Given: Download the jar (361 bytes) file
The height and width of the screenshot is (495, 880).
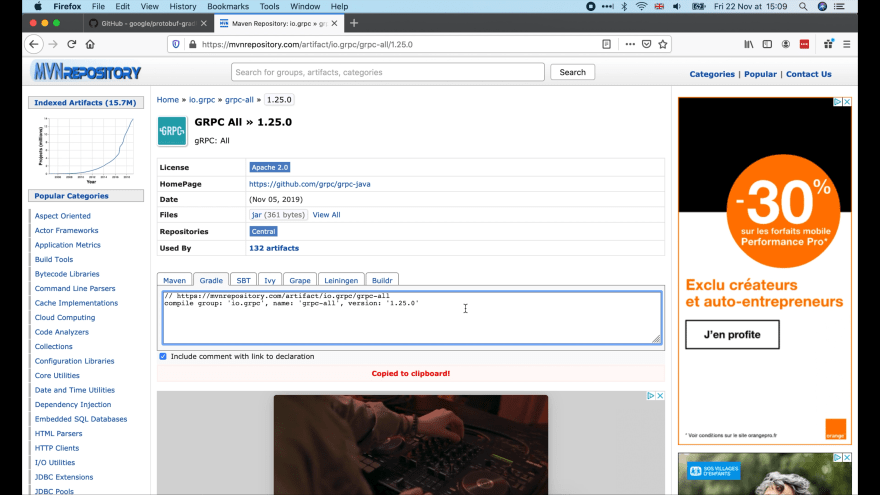Looking at the screenshot, I should [x=278, y=214].
